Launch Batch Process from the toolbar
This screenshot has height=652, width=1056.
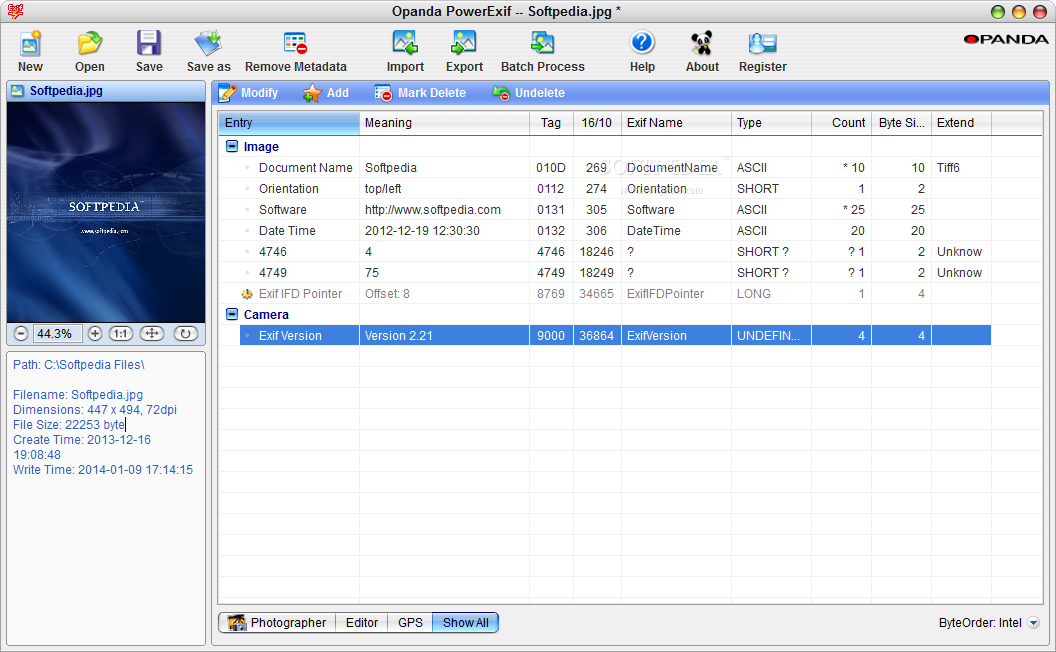[x=542, y=43]
